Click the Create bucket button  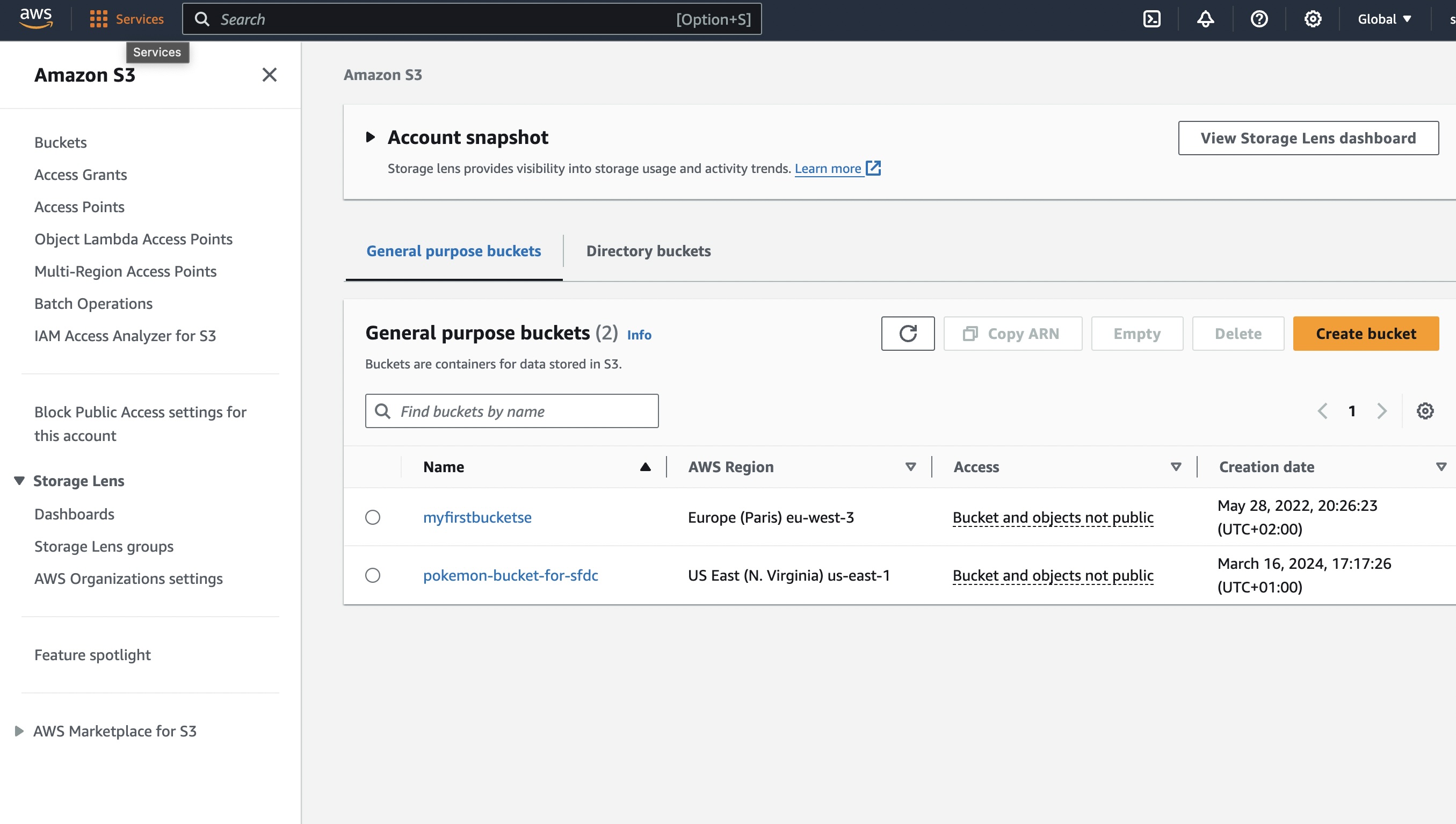pyautogui.click(x=1365, y=334)
